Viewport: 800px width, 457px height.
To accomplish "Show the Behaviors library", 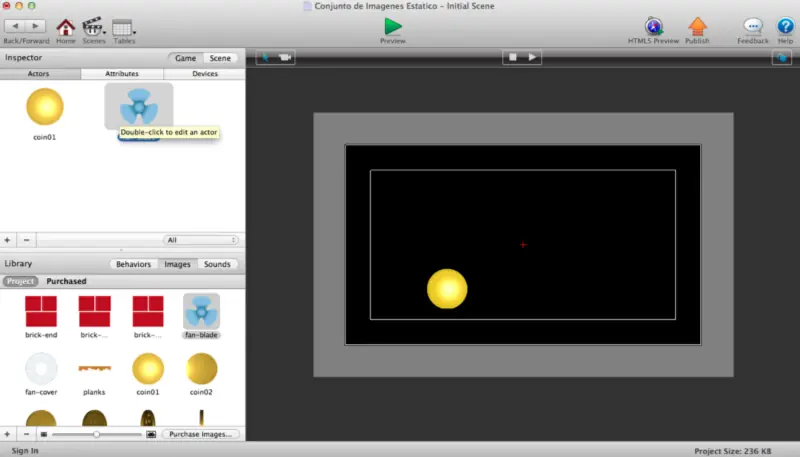I will pos(133,264).
